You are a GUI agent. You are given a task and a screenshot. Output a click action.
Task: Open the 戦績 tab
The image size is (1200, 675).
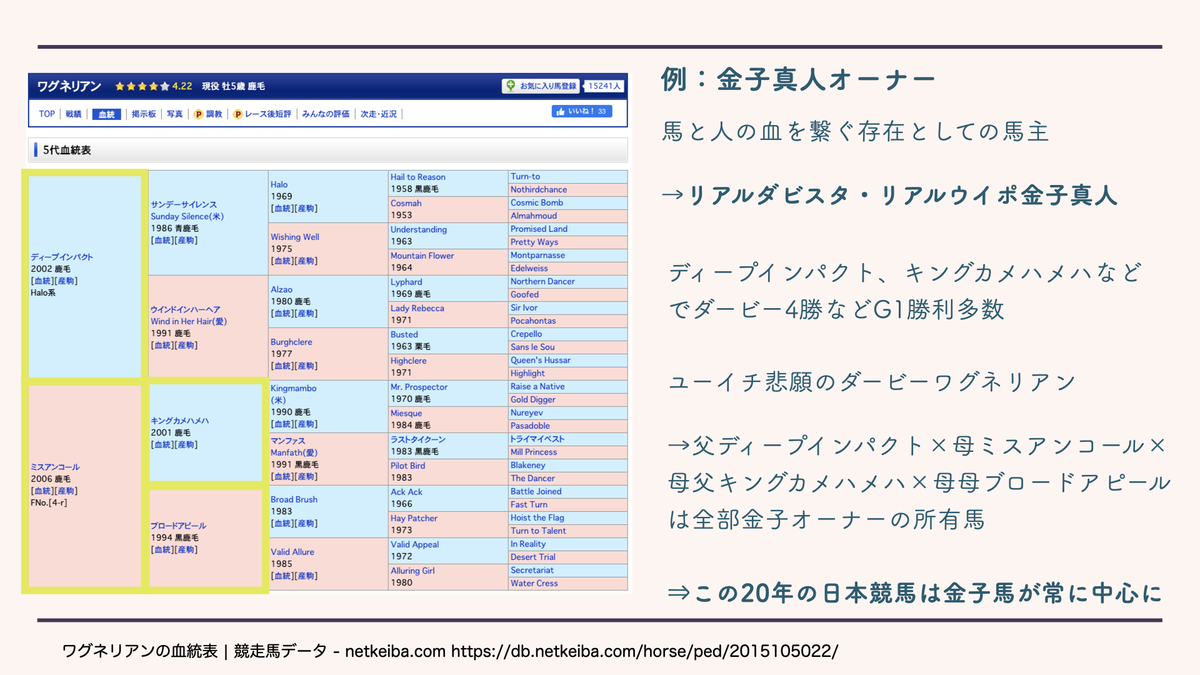(x=73, y=114)
